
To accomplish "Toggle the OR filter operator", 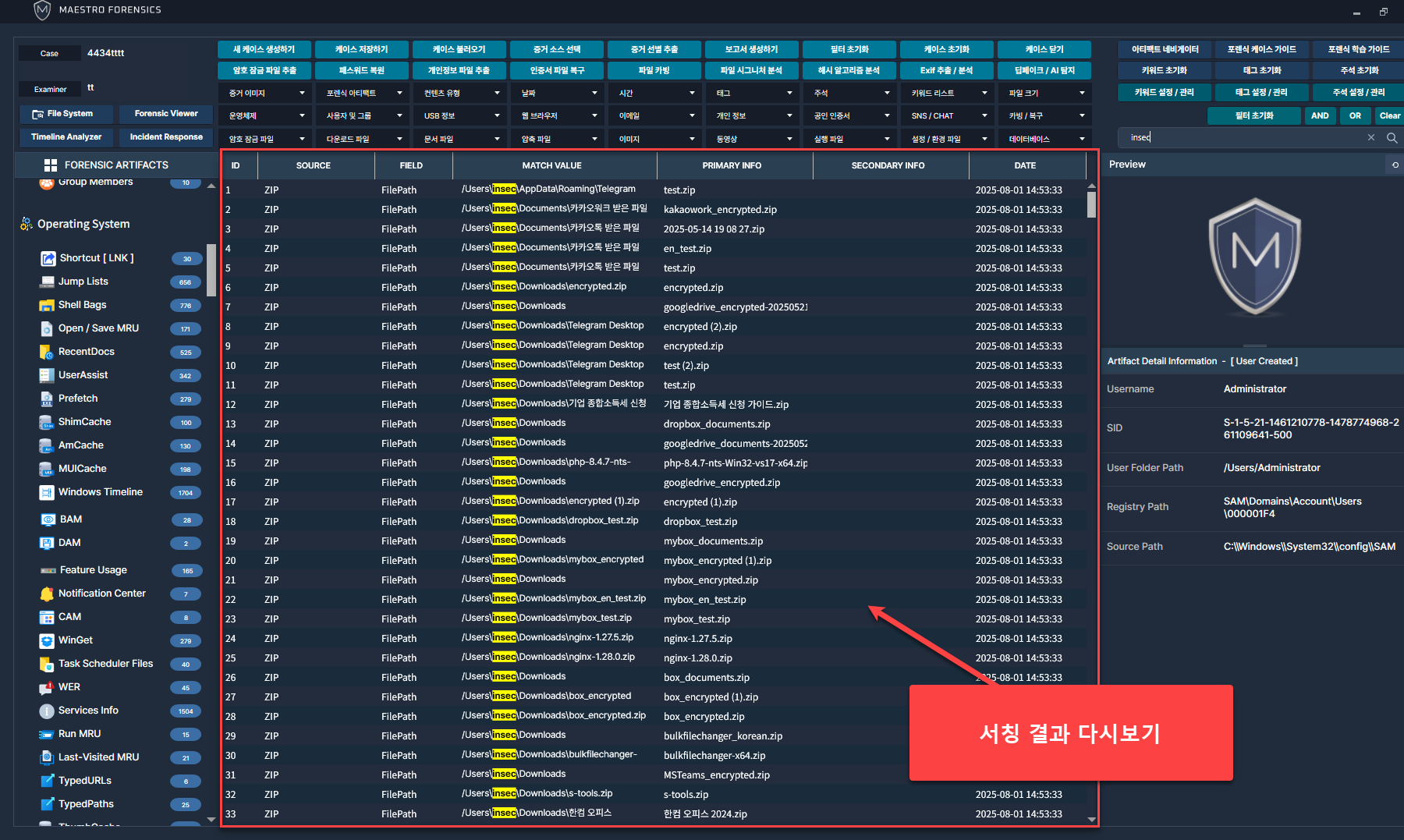I will point(1355,115).
